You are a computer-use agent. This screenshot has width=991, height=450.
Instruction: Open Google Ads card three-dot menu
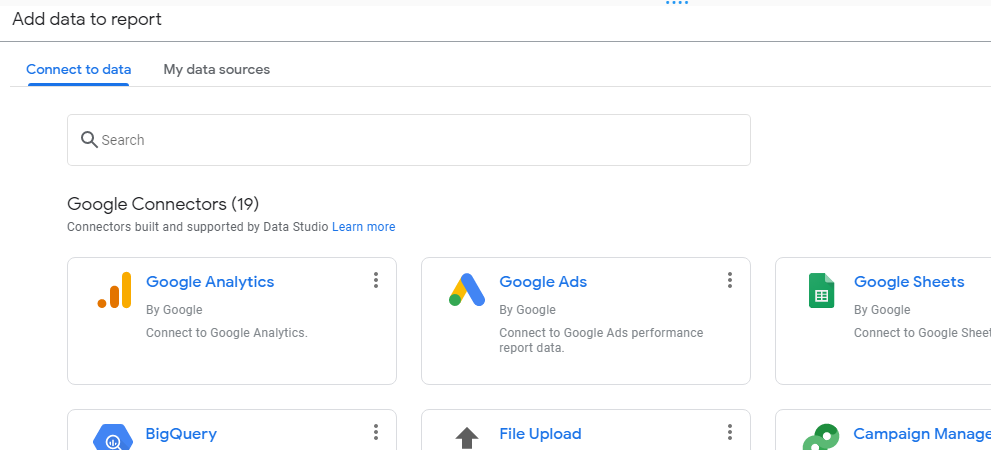pos(729,281)
